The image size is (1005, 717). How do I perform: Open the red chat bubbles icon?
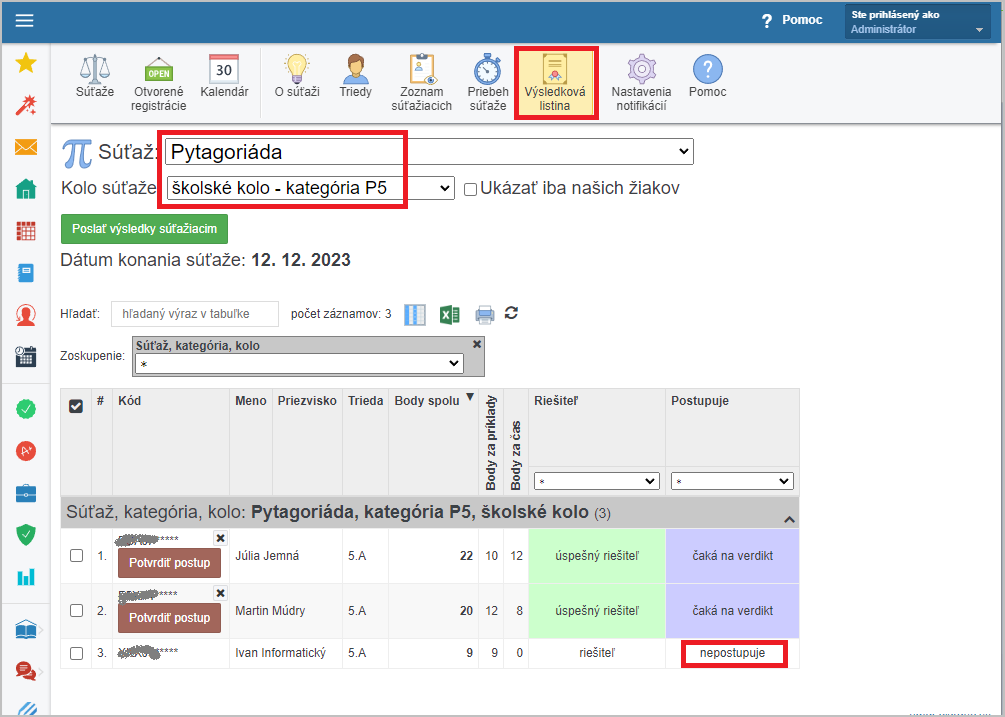26,671
